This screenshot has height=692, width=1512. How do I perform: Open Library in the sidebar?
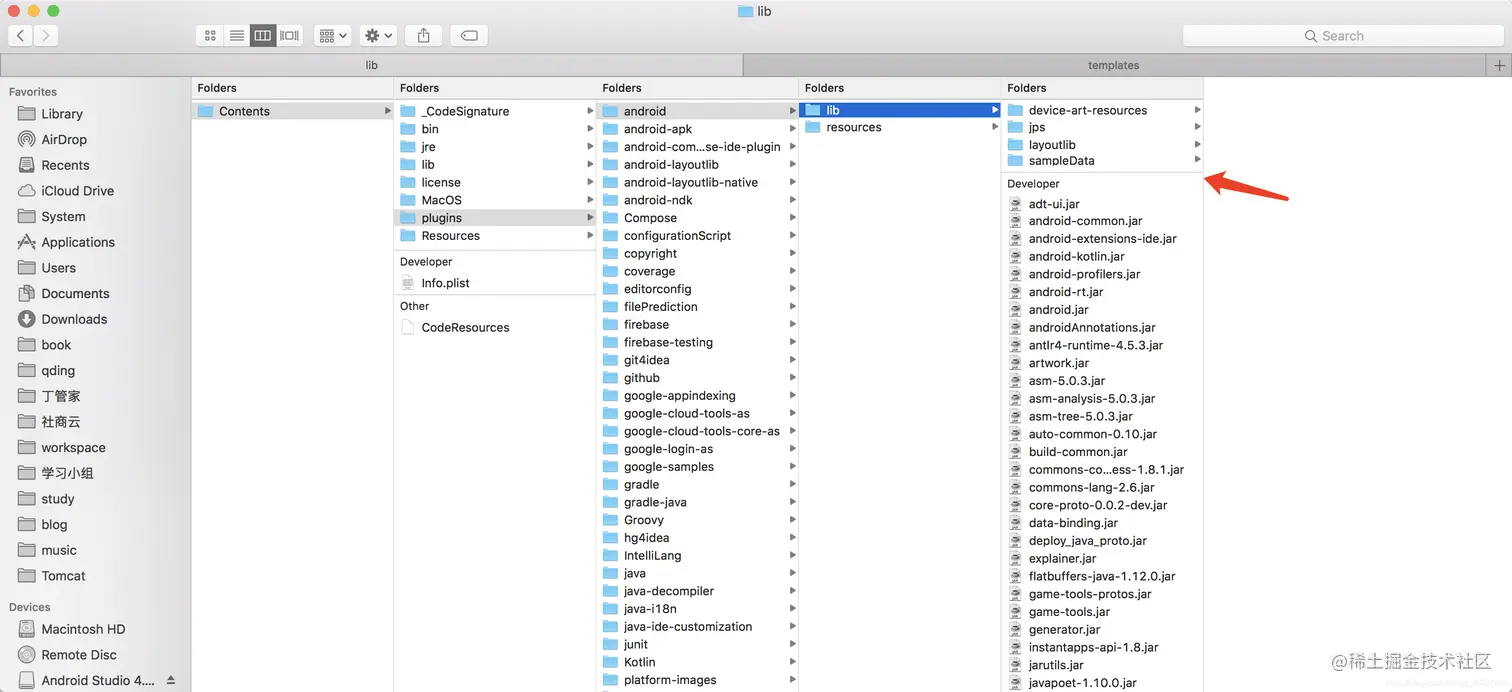tap(62, 114)
